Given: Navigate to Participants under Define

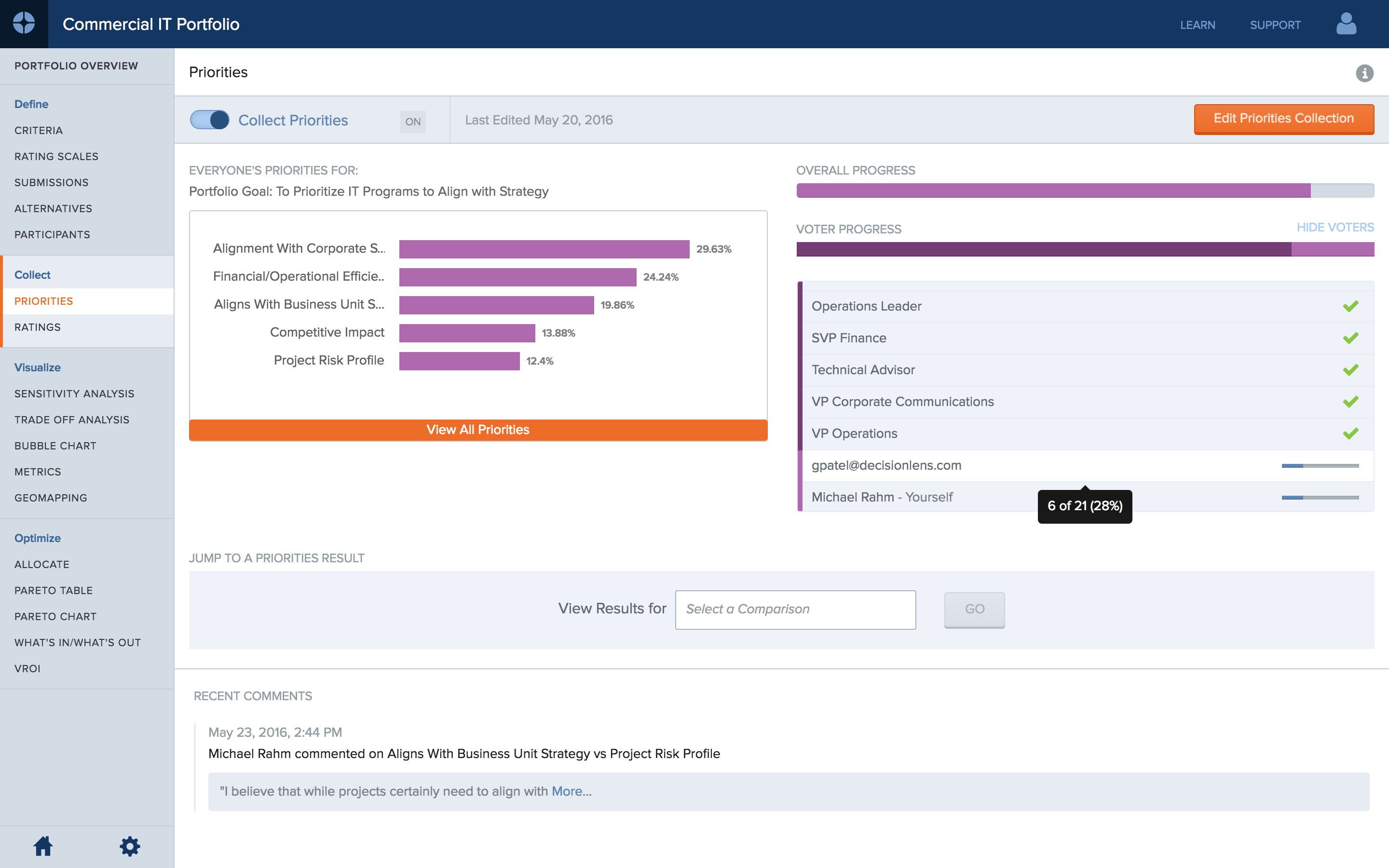Looking at the screenshot, I should [x=51, y=234].
